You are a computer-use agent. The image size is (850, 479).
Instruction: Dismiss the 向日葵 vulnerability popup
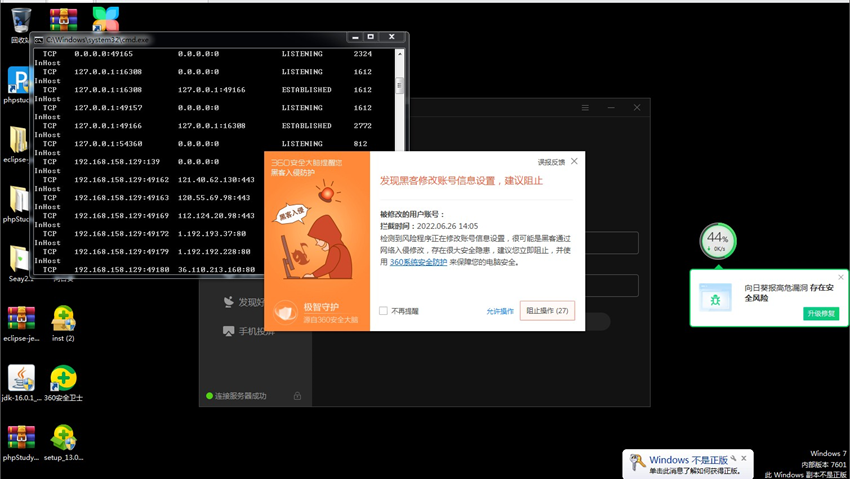(x=841, y=277)
